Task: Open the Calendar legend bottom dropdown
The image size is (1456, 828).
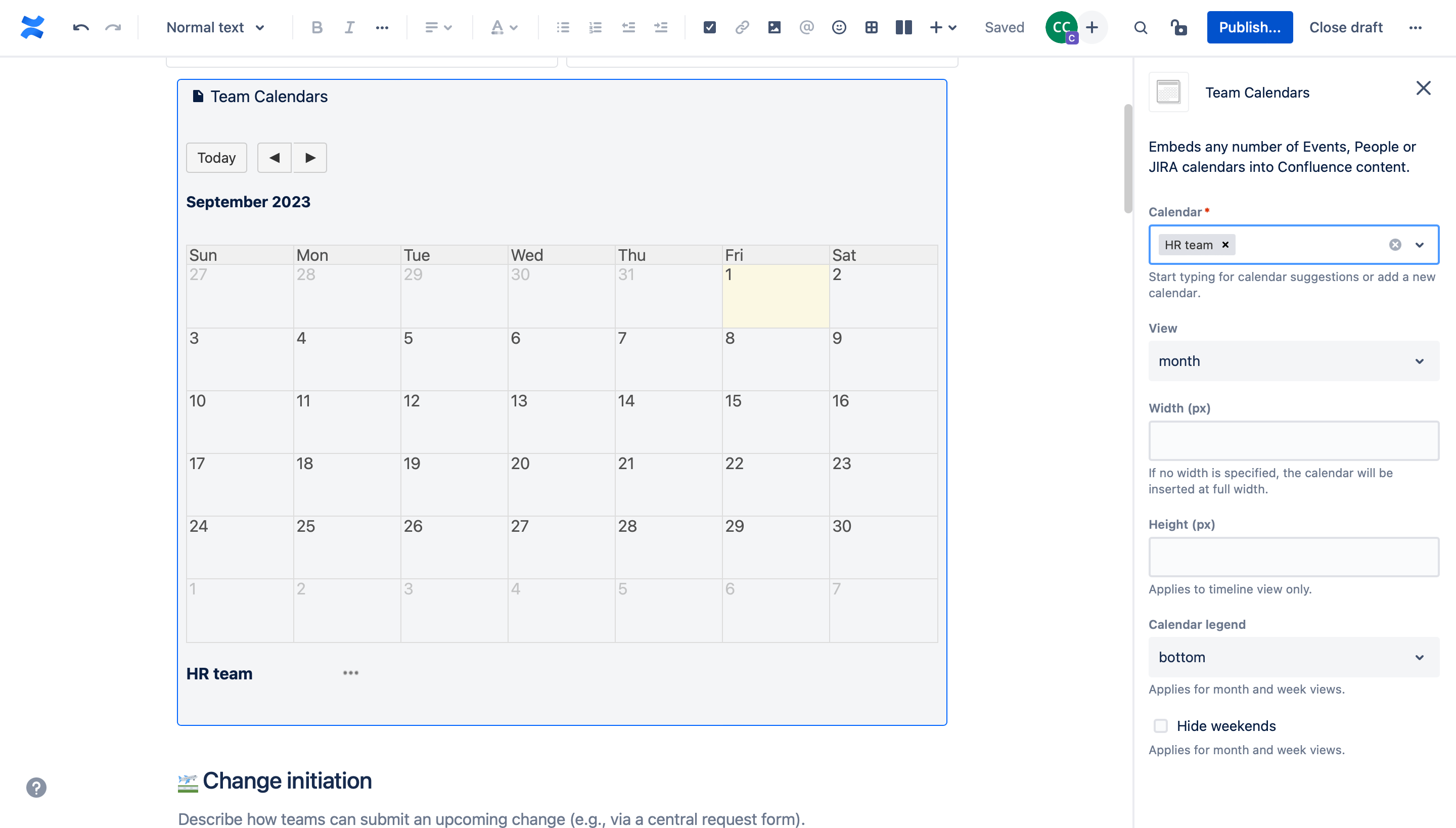Action: tap(1293, 657)
